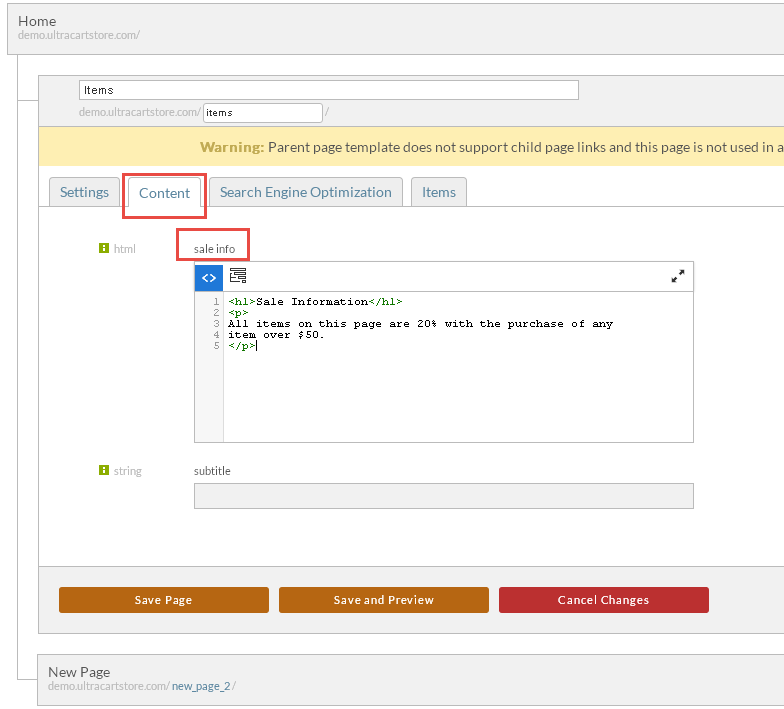Select the Content tab

(164, 193)
